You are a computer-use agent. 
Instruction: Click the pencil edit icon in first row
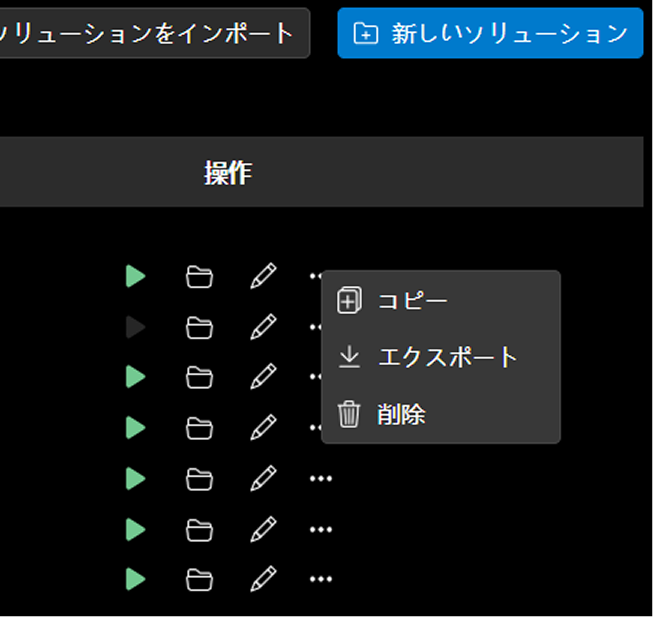[x=263, y=276]
